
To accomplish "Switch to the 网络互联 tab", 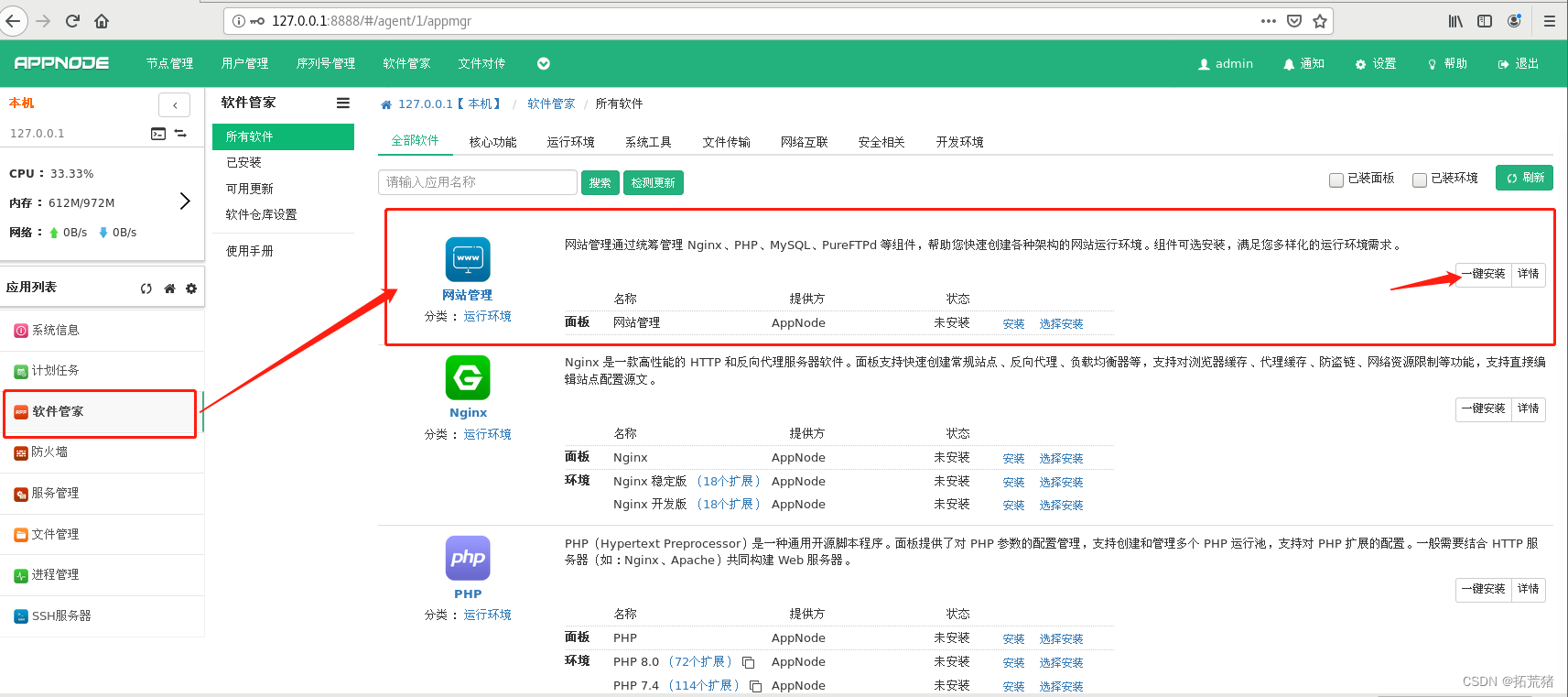I will pos(804,142).
